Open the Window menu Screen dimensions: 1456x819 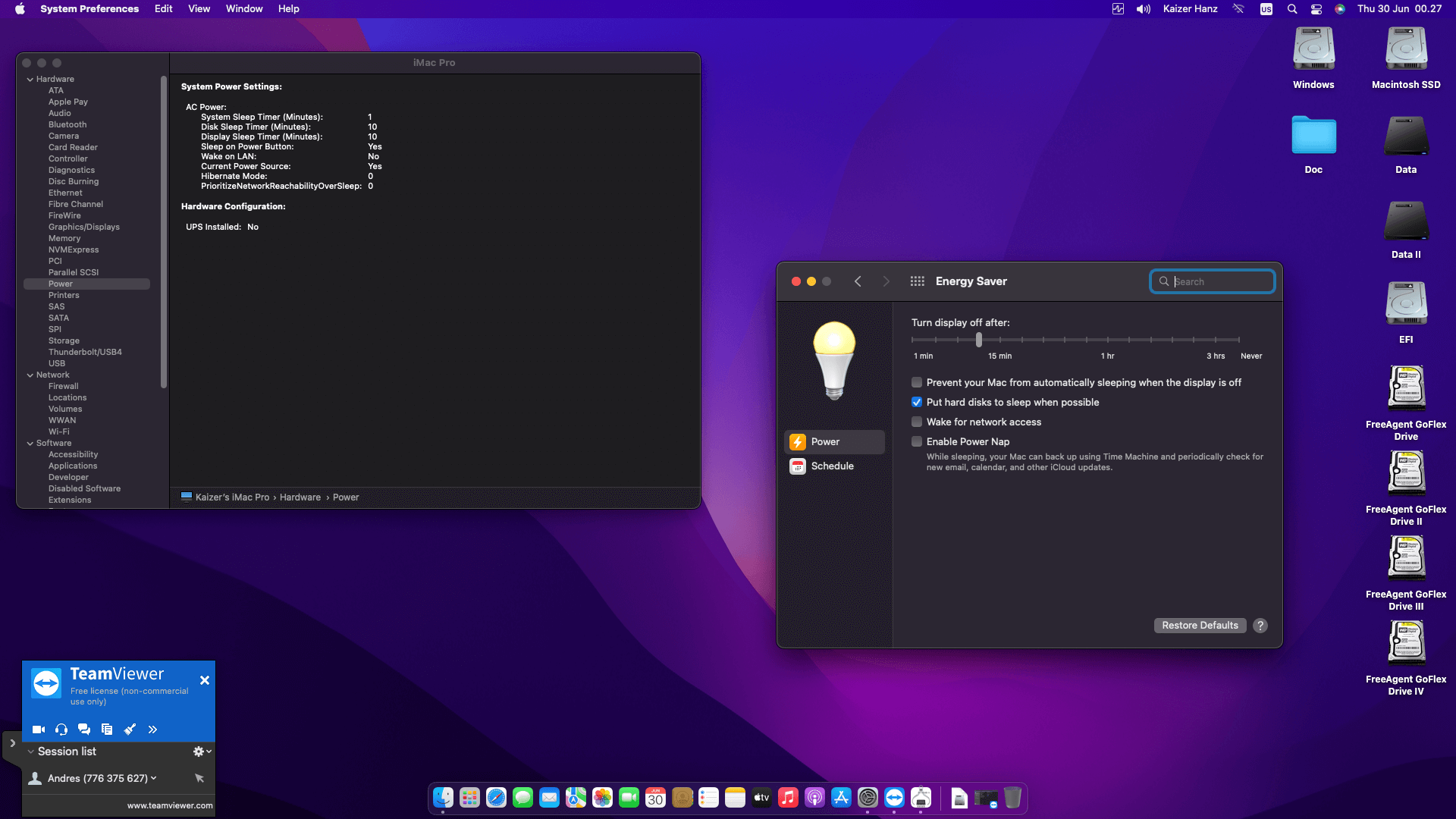(x=243, y=9)
